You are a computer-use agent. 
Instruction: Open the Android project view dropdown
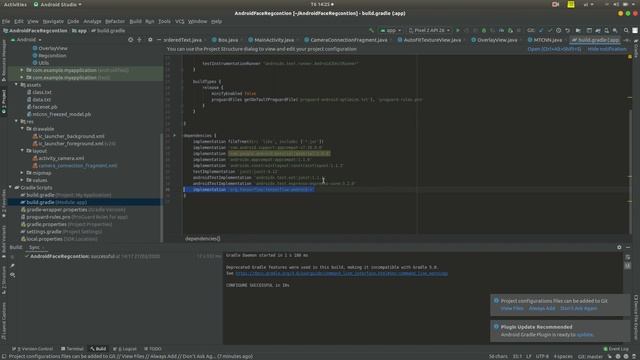(26, 40)
